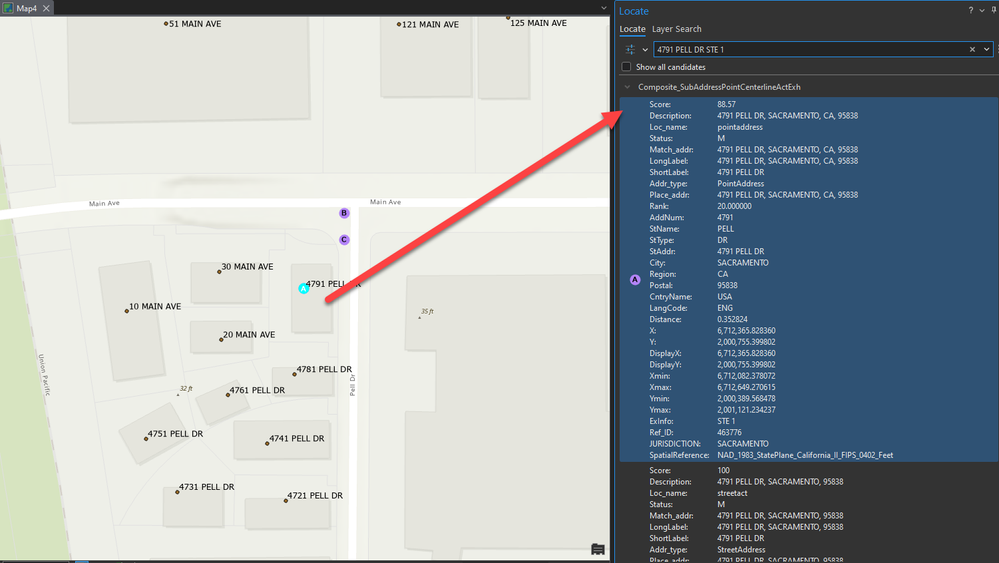
Task: Click the 51 MAIN AVE address point
Action: pyautogui.click(x=166, y=24)
